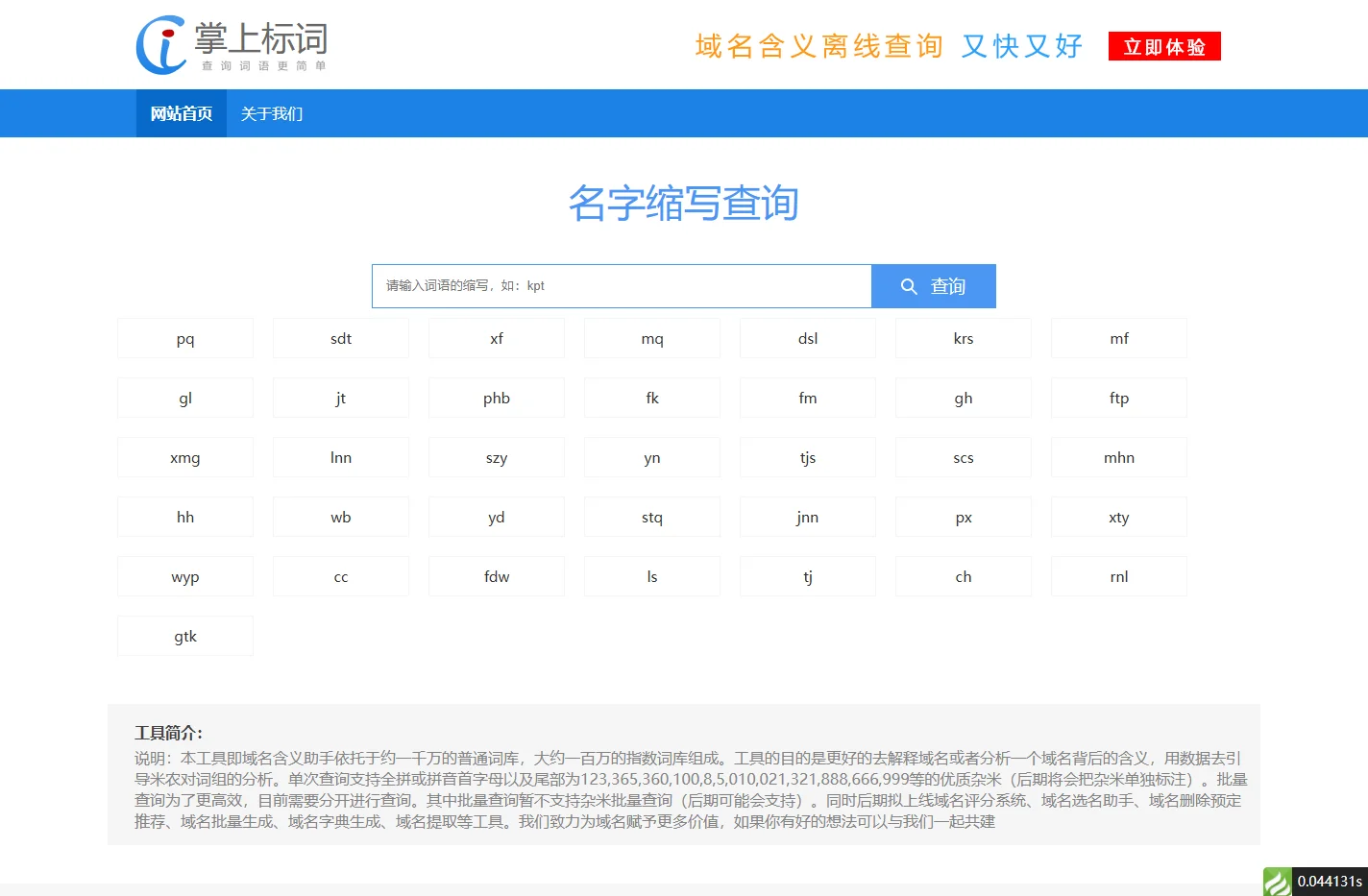Select the krs abbreviation tag
Image resolution: width=1368 pixels, height=896 pixels.
pos(964,338)
